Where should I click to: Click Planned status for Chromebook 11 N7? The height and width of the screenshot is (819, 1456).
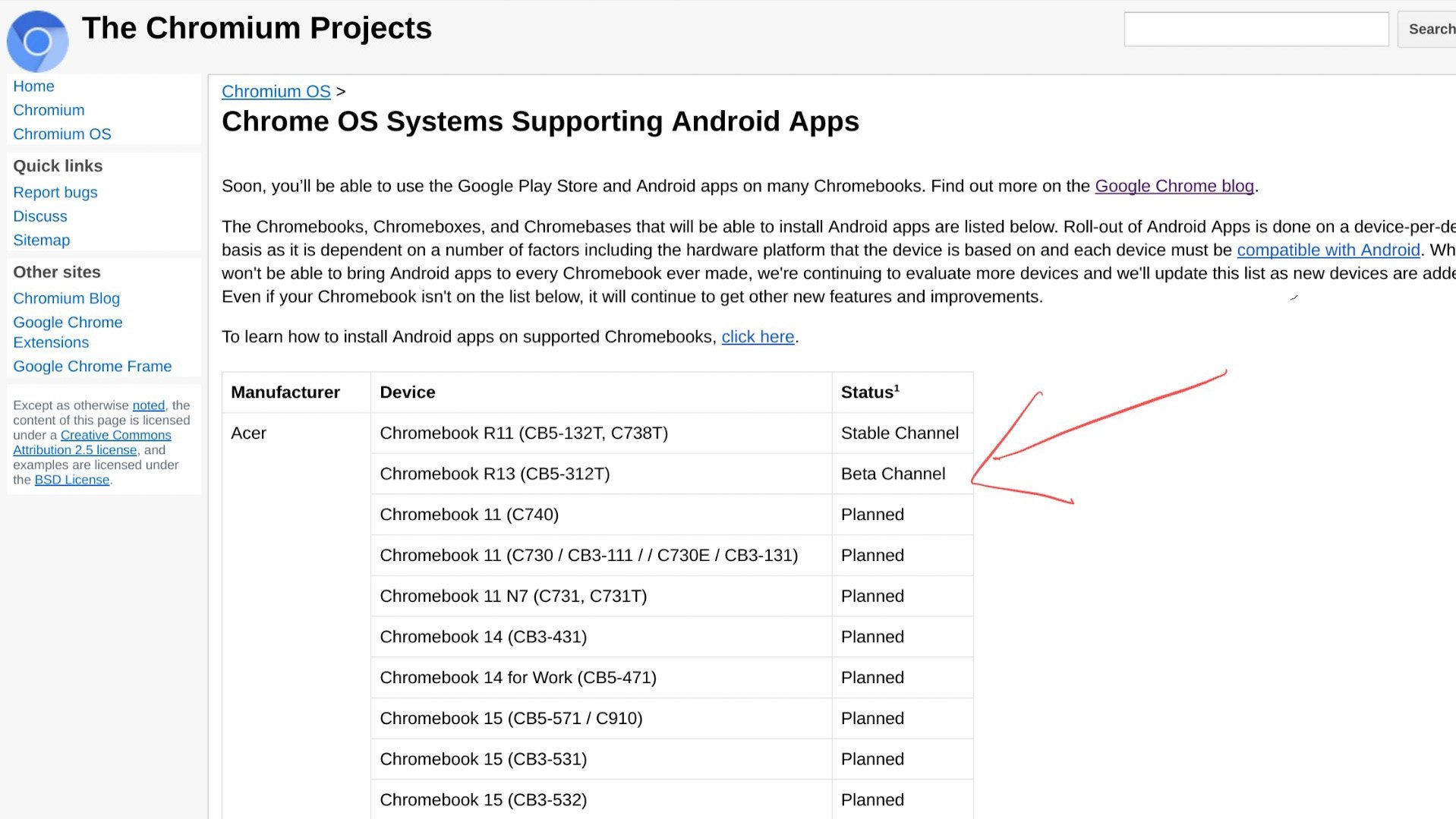click(x=903, y=597)
